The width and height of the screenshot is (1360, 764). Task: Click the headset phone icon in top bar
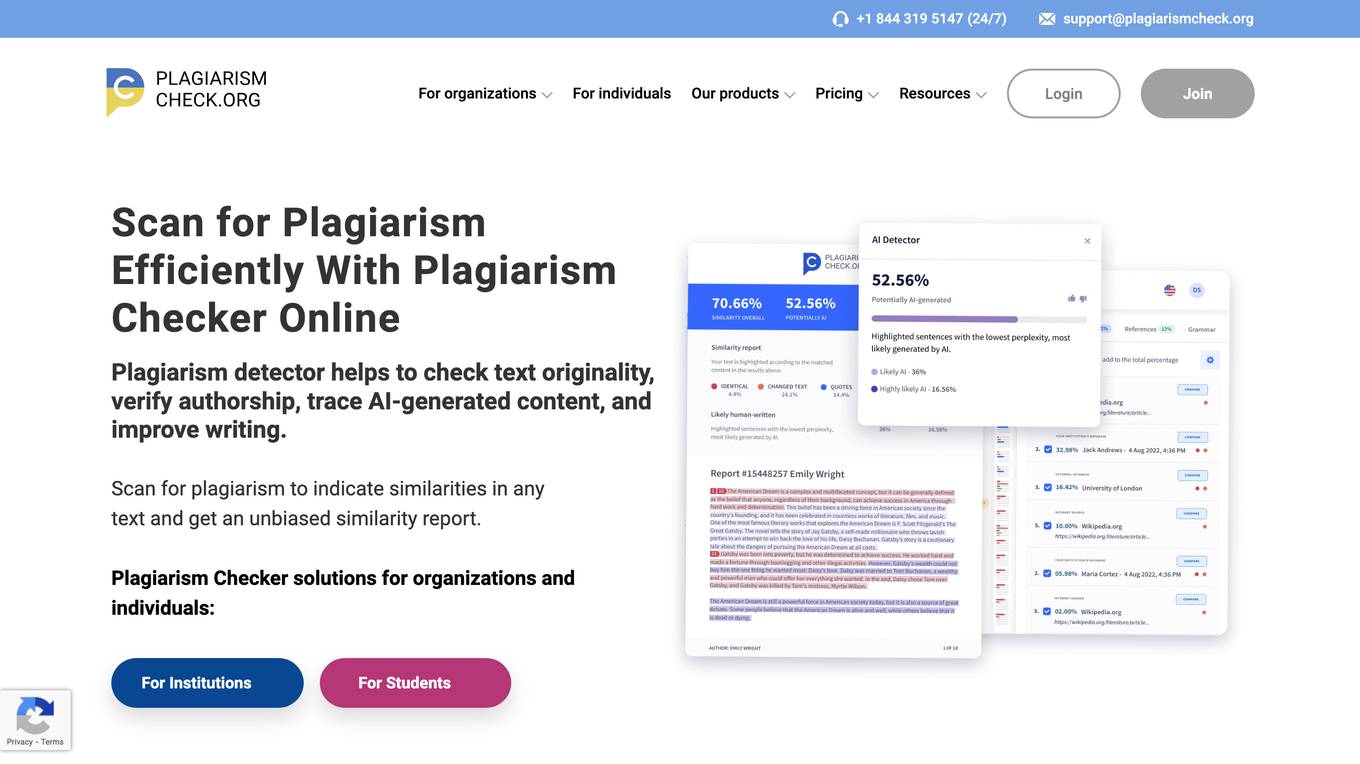[840, 19]
